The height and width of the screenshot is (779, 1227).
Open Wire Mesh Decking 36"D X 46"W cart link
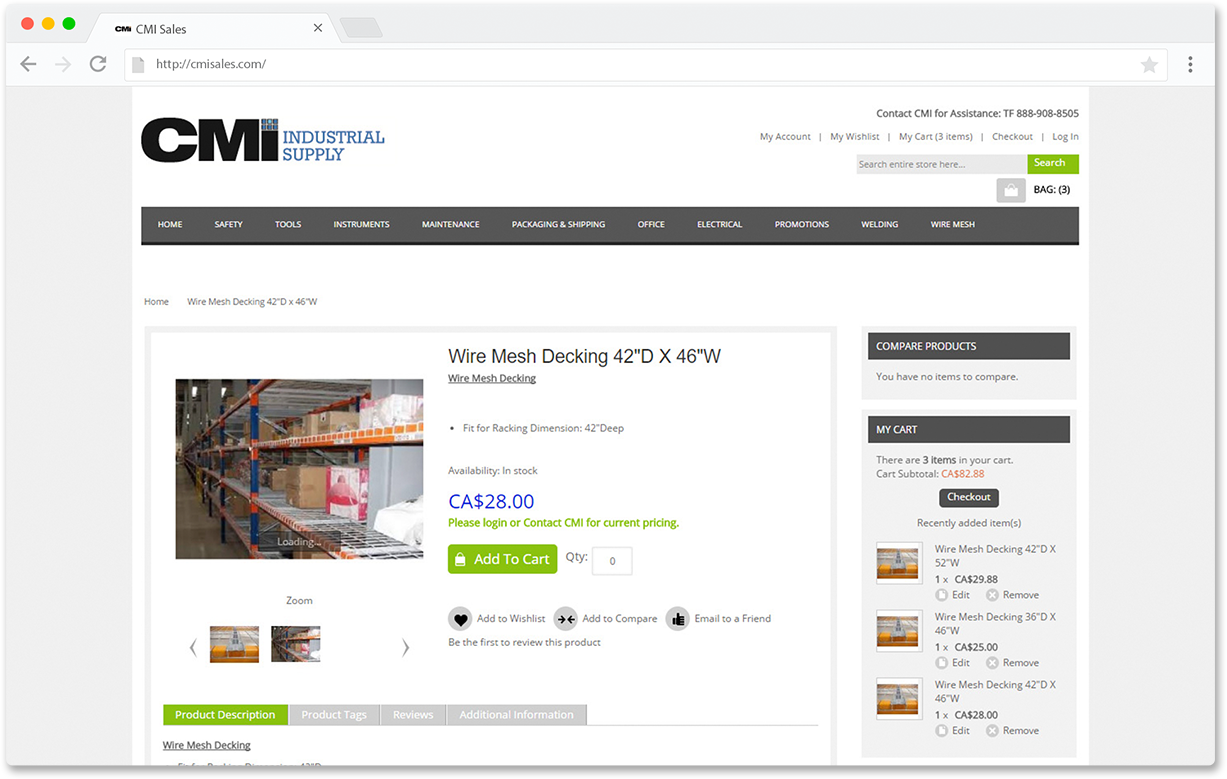pos(995,624)
